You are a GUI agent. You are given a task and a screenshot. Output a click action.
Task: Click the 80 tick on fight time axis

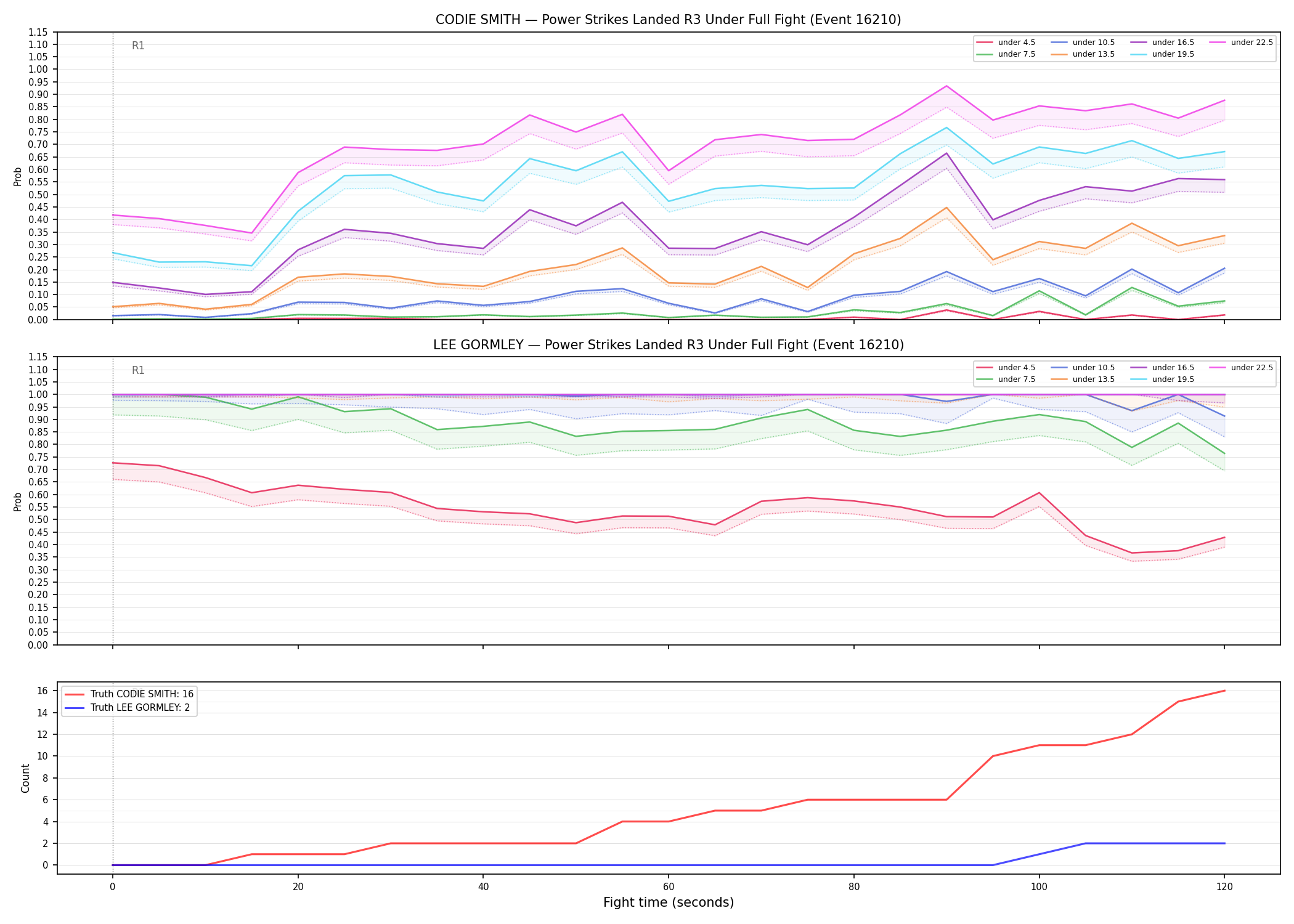853,887
